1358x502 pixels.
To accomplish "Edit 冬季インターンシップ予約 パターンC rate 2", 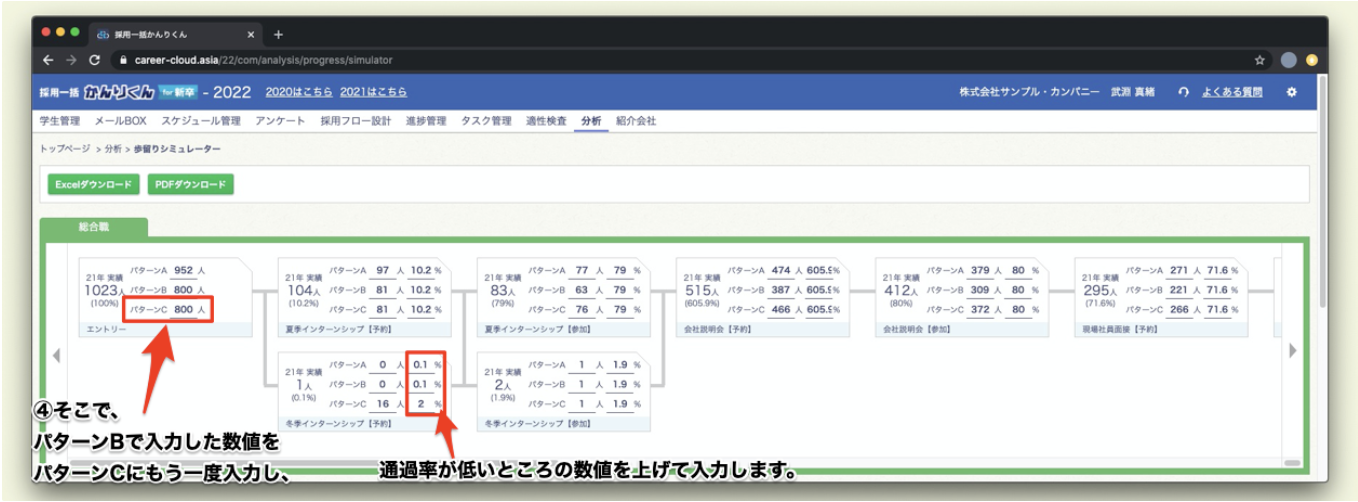I will click(421, 404).
